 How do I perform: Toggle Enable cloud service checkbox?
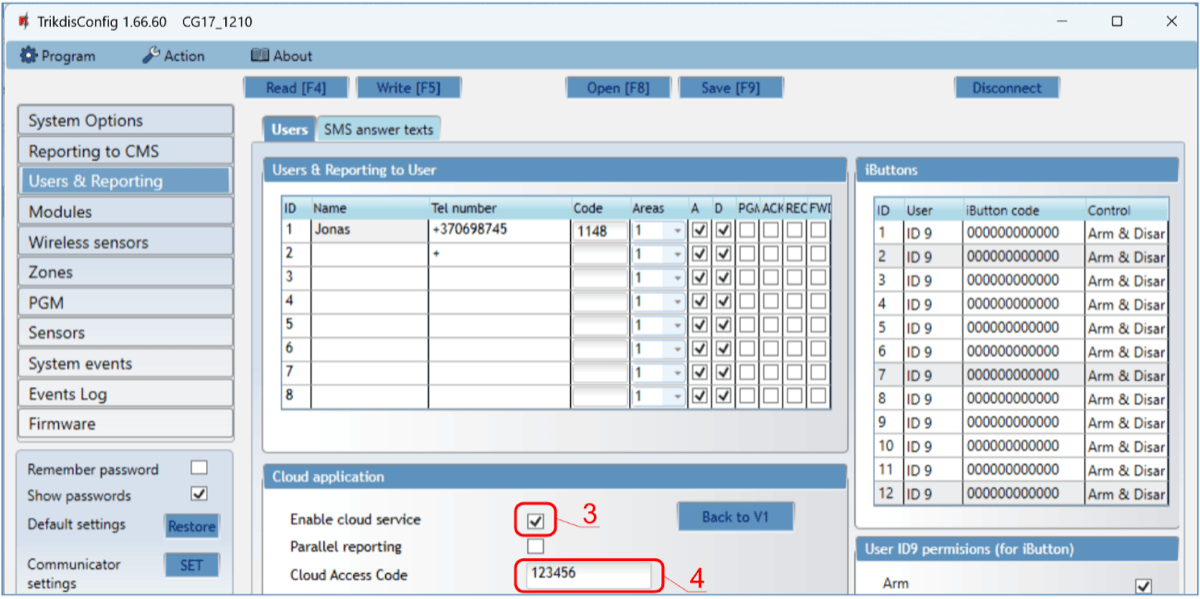536,520
